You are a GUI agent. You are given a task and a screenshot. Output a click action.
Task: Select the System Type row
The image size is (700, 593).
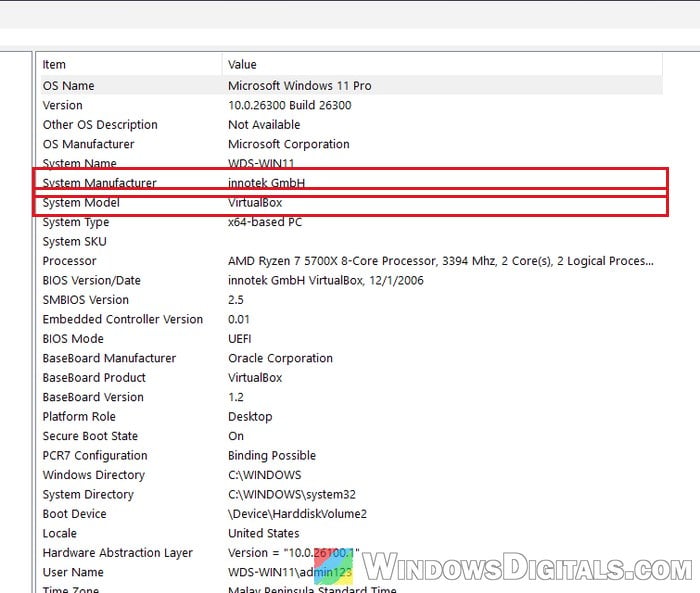76,222
